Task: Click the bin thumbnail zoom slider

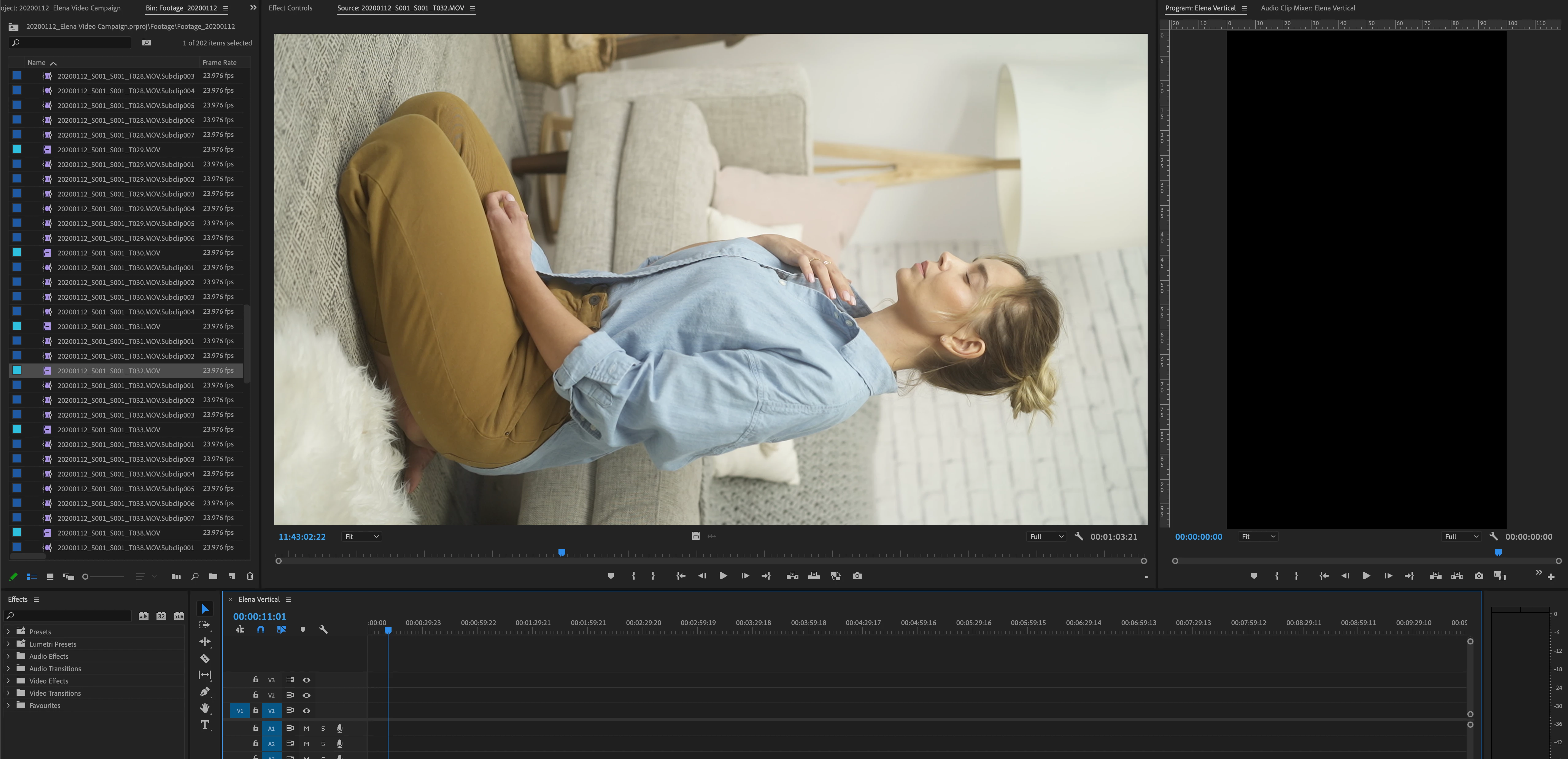Action: (x=85, y=576)
